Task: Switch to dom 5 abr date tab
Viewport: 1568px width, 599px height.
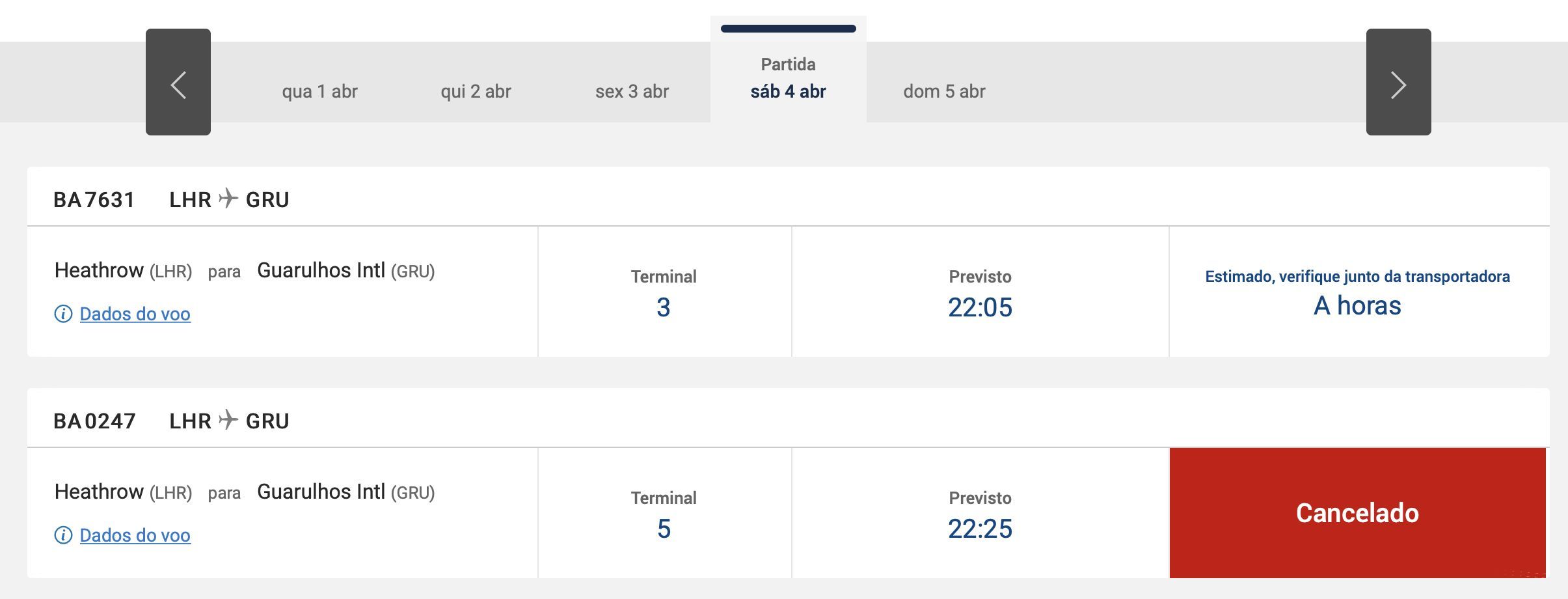Action: coord(944,91)
